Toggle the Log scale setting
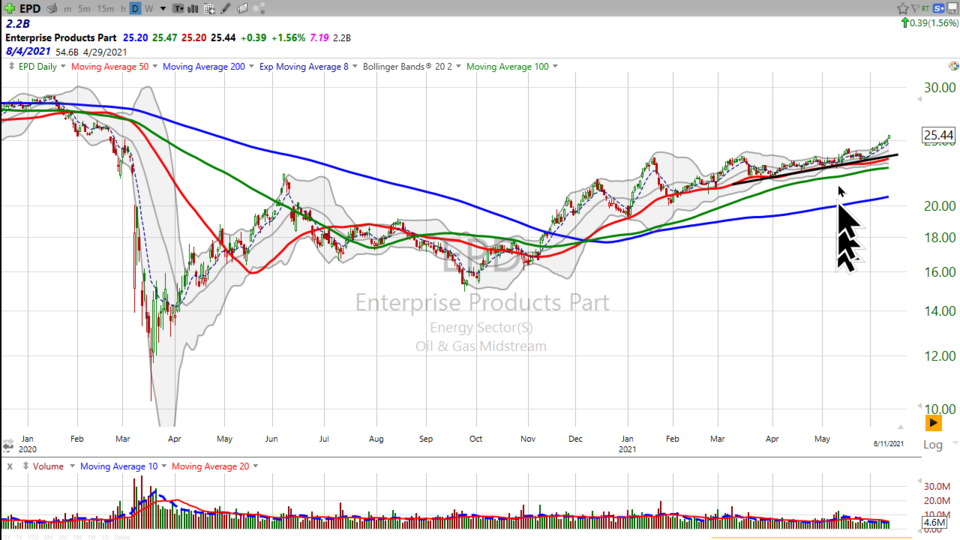960x540 pixels. pos(932,444)
